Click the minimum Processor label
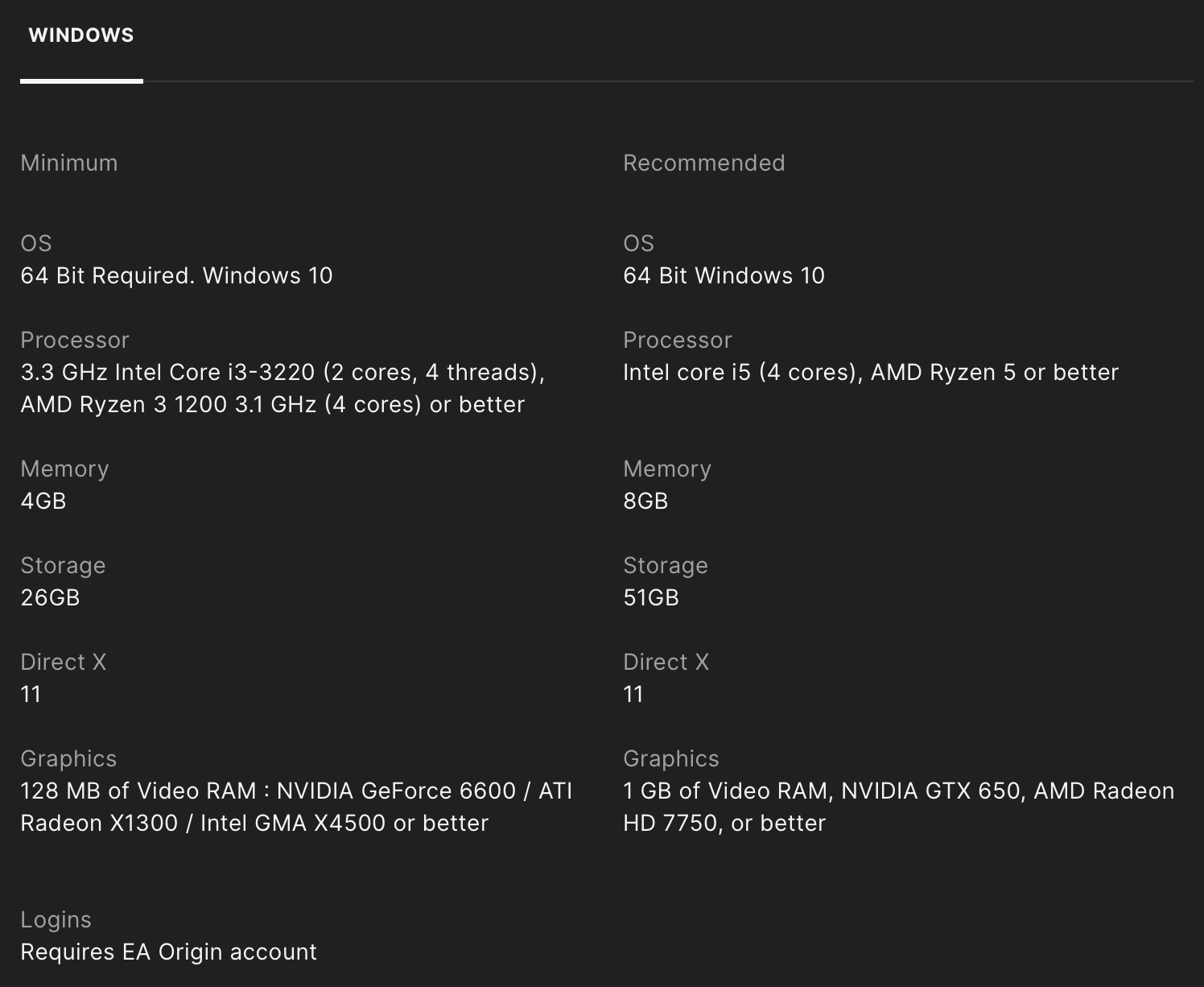The height and width of the screenshot is (987, 1204). click(74, 340)
